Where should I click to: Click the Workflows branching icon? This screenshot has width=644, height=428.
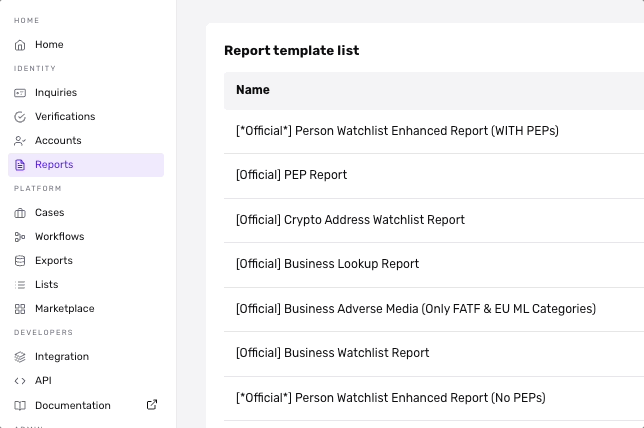coord(21,237)
